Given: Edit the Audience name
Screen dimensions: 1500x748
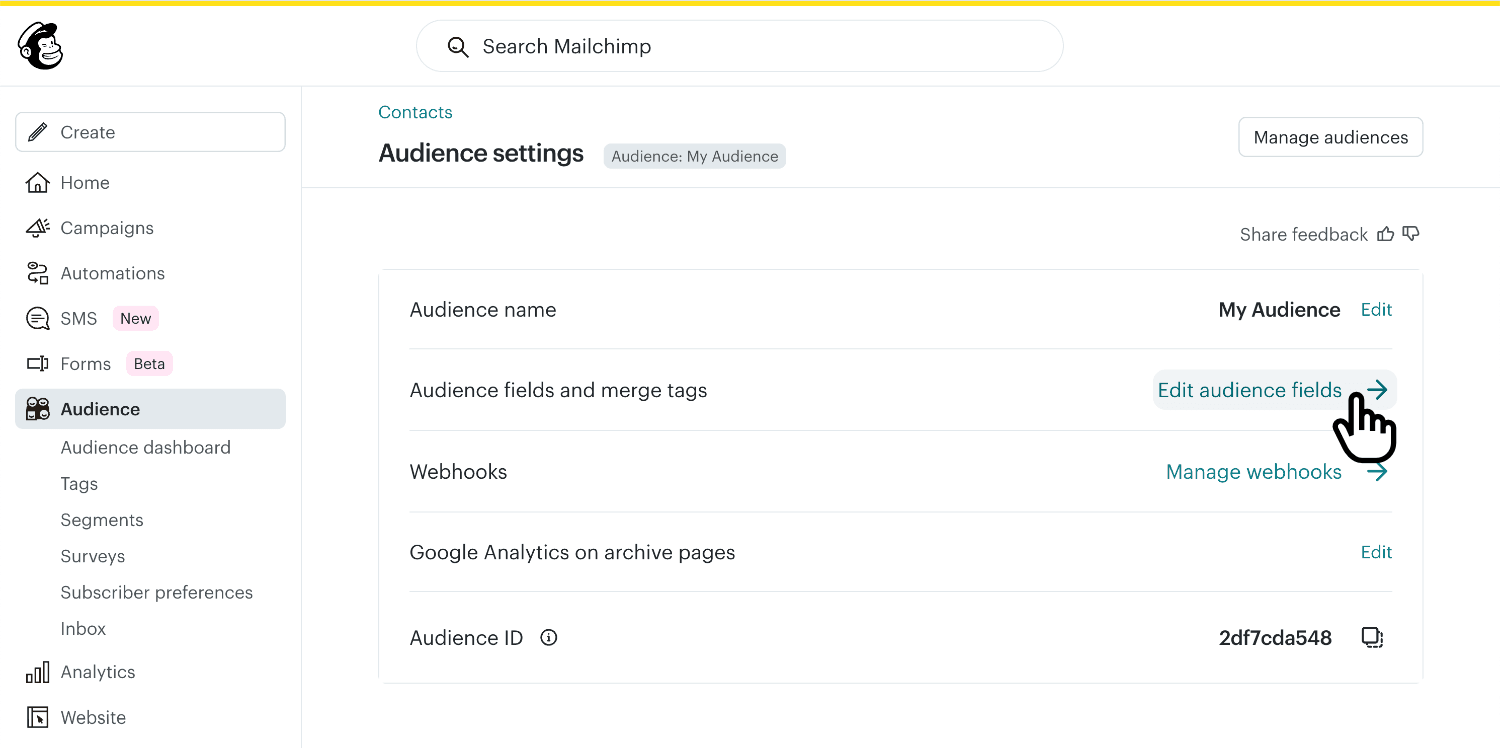Looking at the screenshot, I should [1376, 310].
